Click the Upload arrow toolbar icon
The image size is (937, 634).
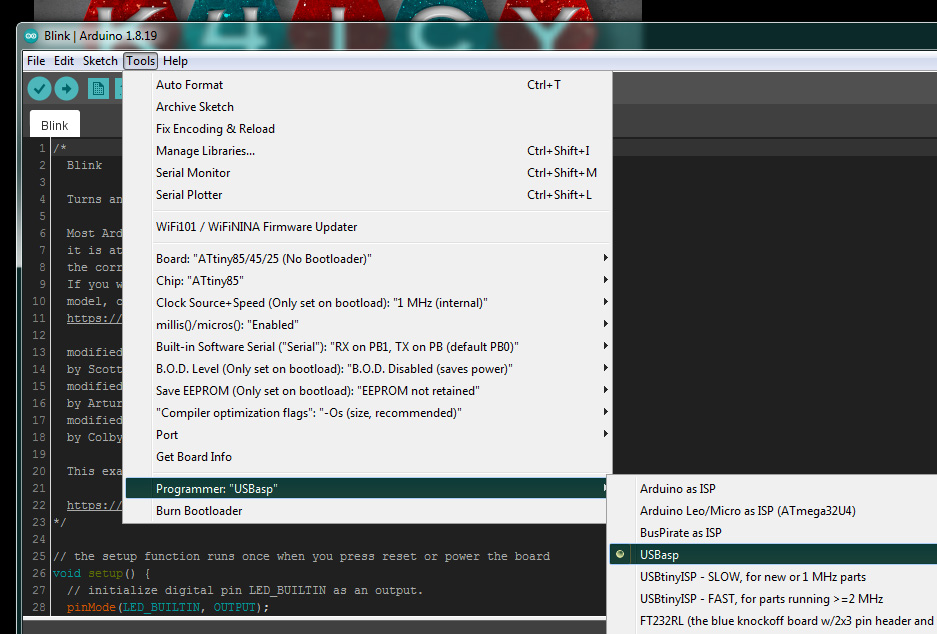[x=66, y=89]
